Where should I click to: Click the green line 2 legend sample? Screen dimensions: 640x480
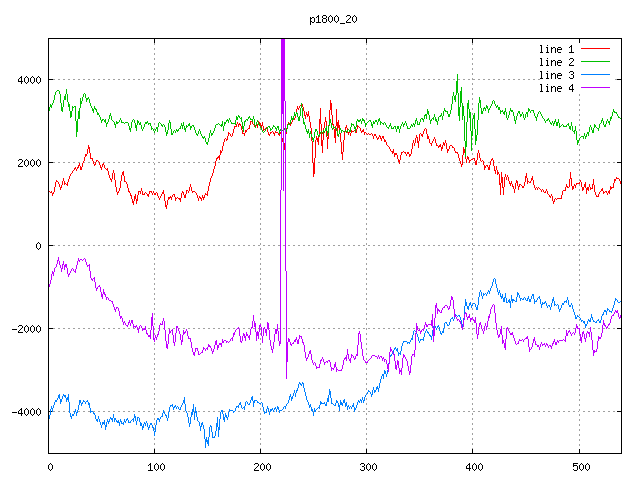(596, 62)
